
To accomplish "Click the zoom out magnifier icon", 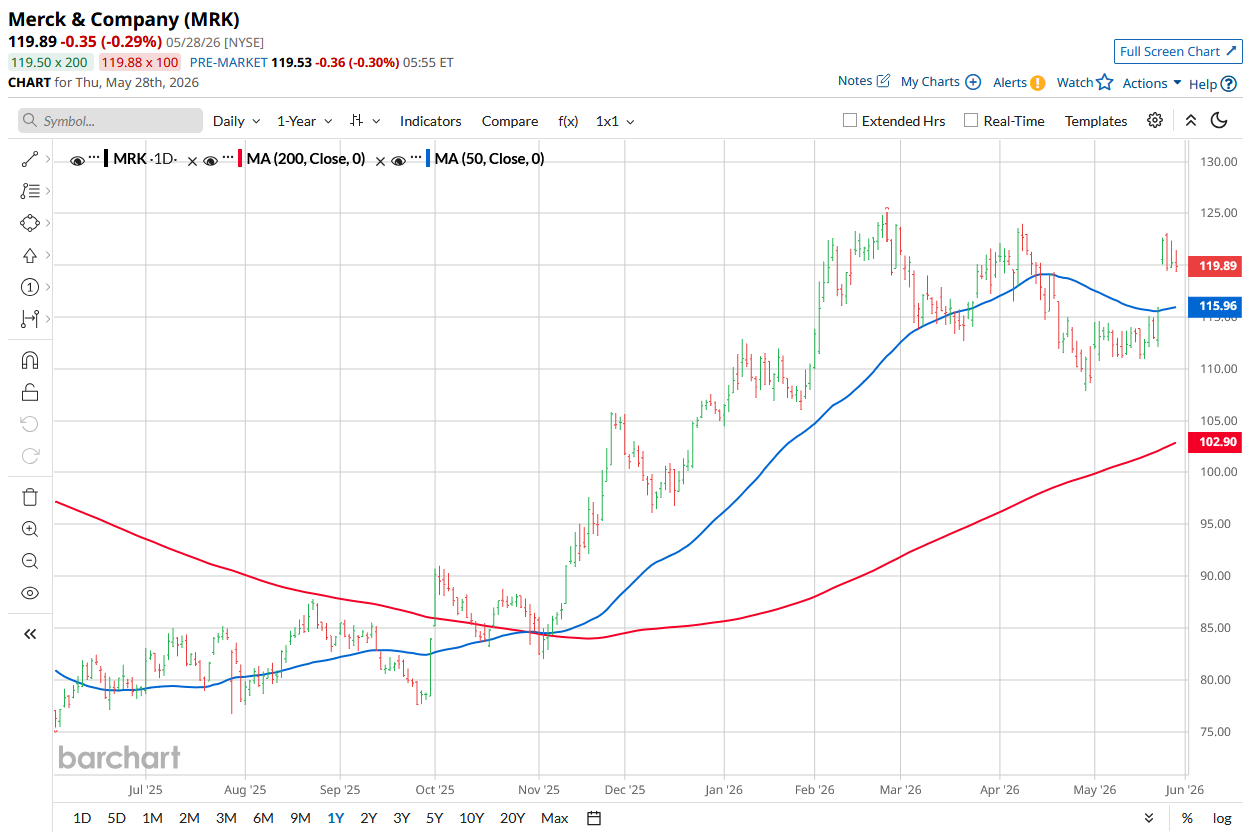I will (30, 561).
